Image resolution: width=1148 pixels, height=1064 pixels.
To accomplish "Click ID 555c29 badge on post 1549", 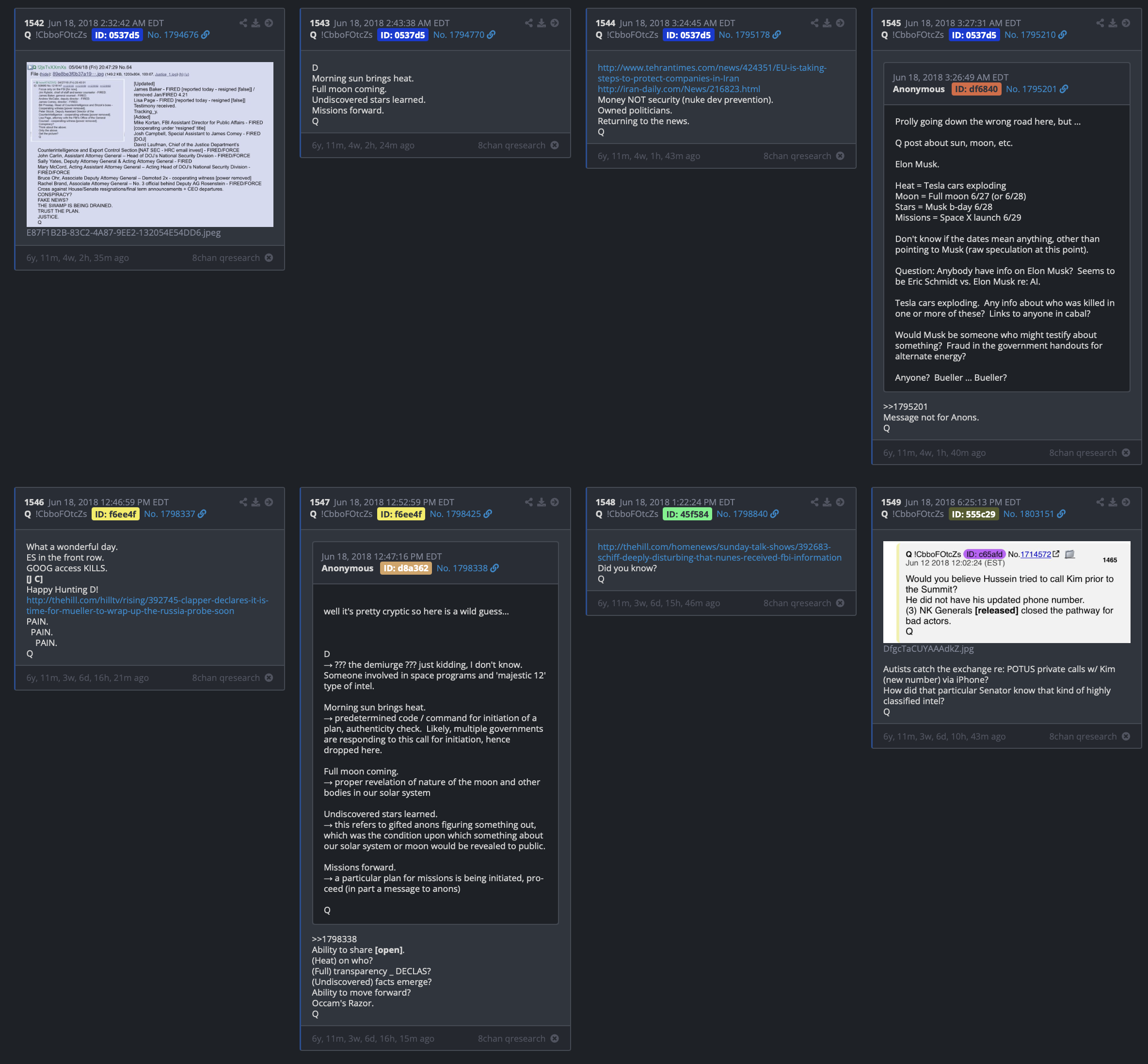I will (973, 514).
